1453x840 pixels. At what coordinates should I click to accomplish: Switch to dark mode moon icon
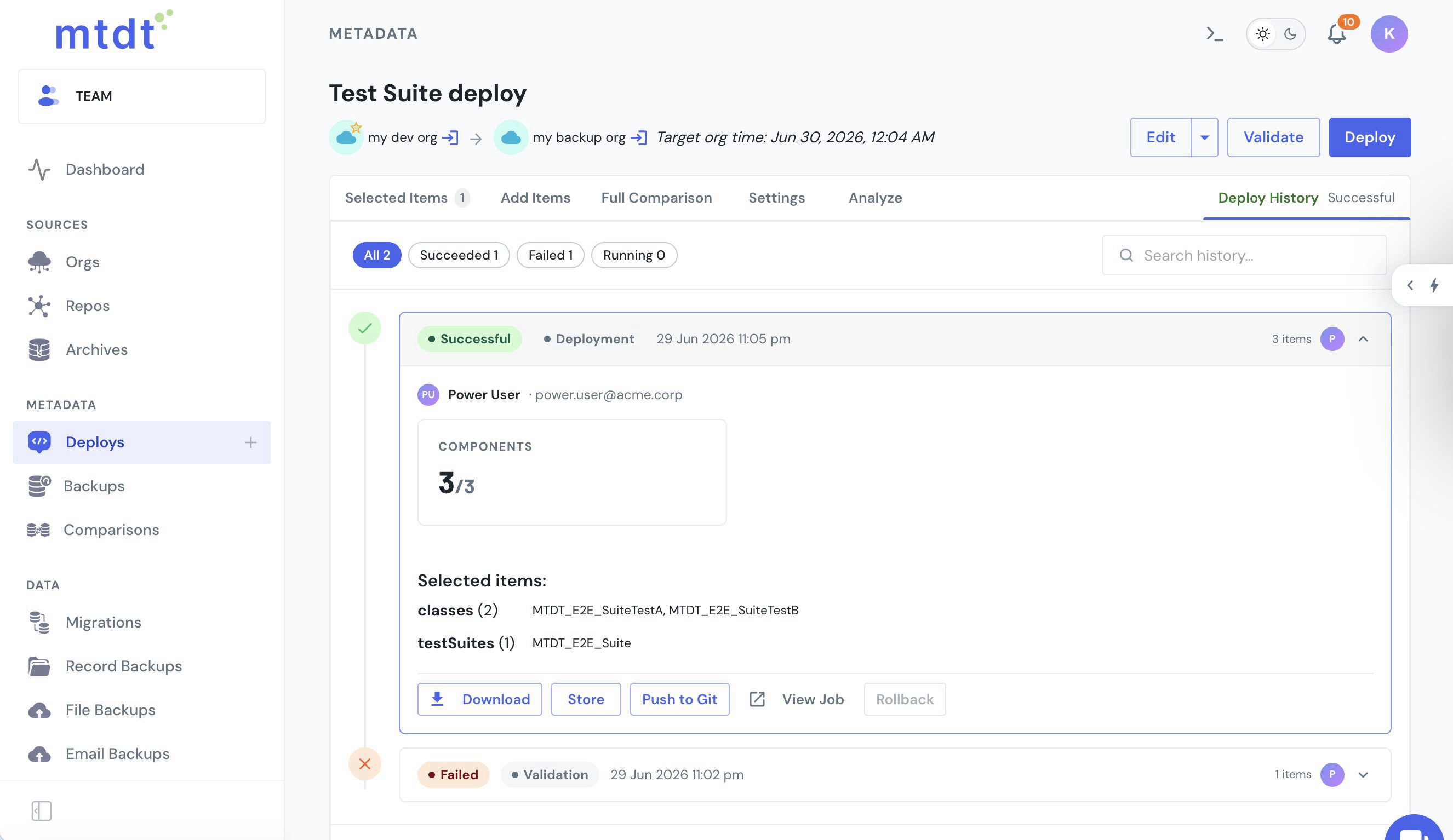(x=1290, y=34)
